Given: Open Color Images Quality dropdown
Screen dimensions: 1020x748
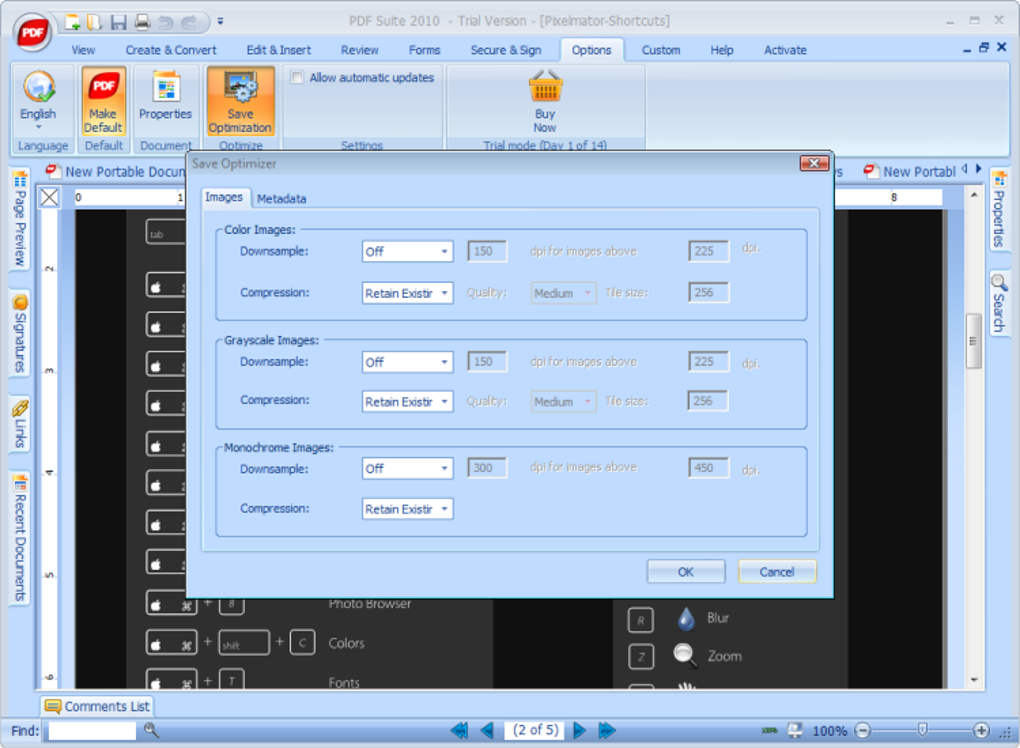Looking at the screenshot, I should tap(563, 293).
